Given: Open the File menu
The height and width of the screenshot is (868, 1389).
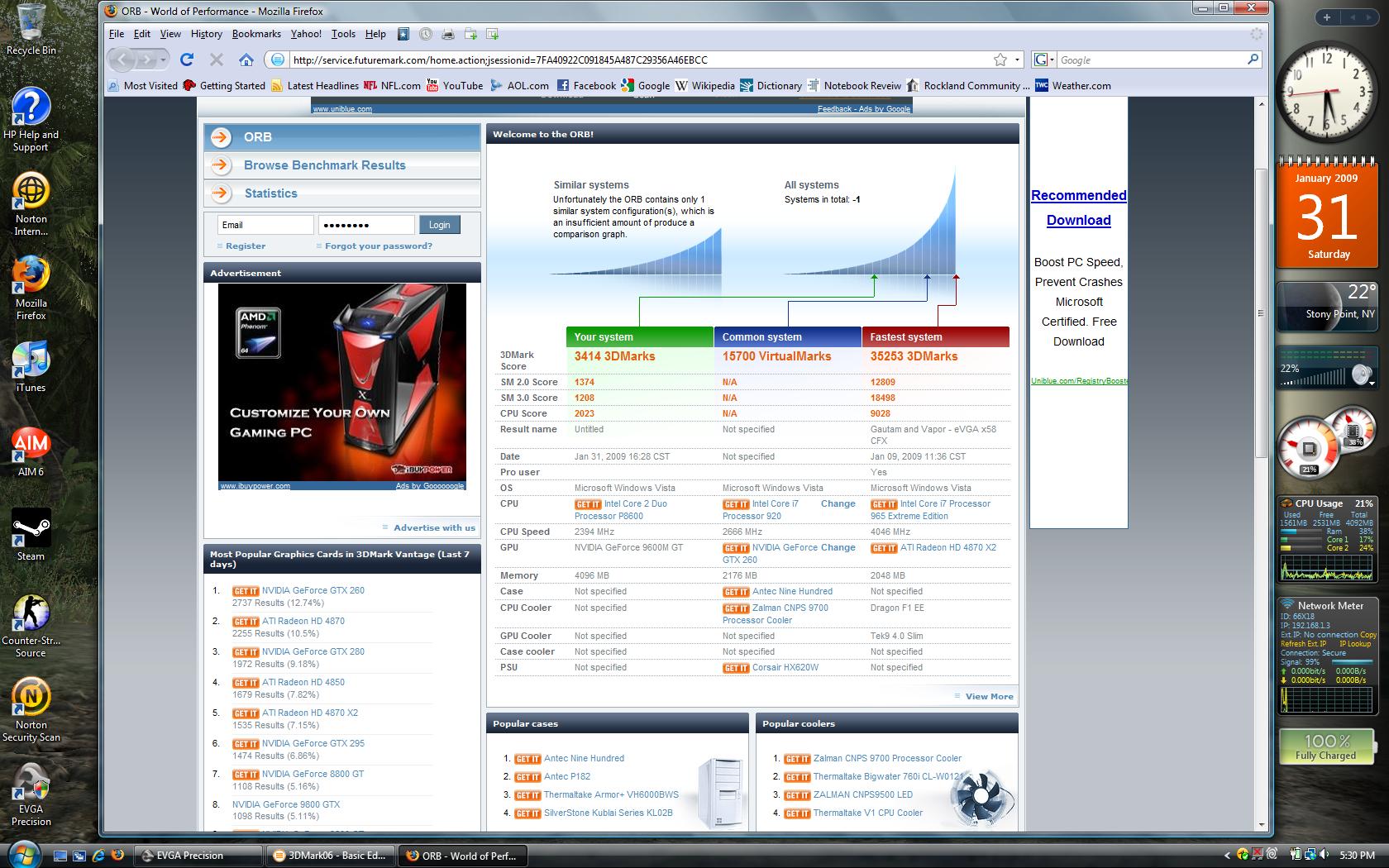Looking at the screenshot, I should pos(117,34).
